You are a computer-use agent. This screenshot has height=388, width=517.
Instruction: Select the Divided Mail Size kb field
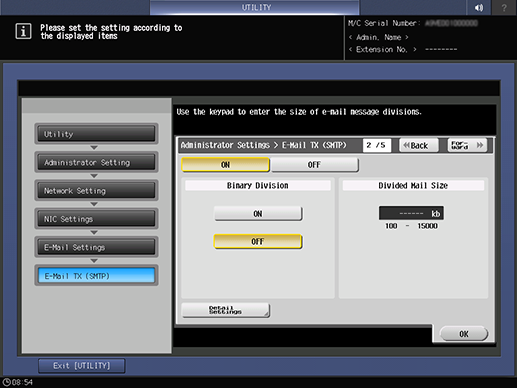coord(411,213)
